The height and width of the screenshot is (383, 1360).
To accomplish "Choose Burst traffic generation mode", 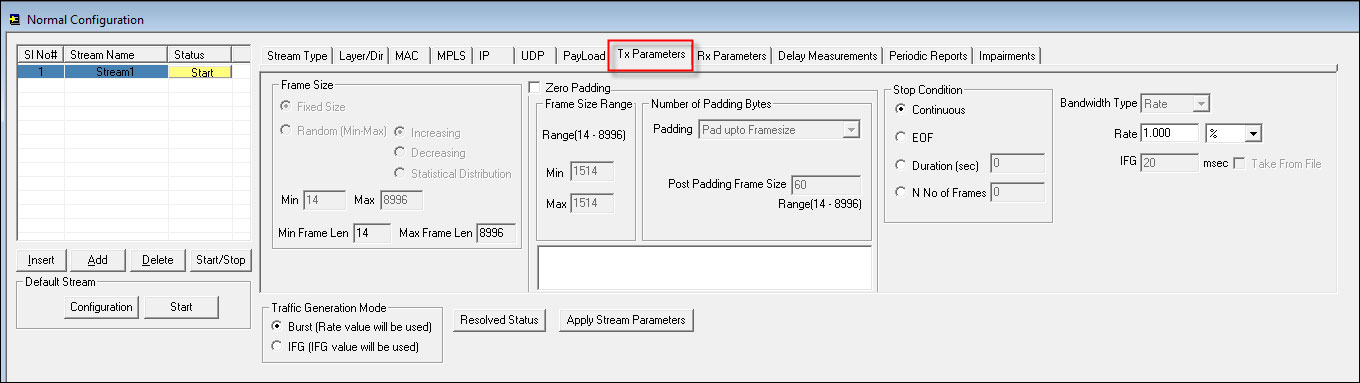I will coord(278,327).
